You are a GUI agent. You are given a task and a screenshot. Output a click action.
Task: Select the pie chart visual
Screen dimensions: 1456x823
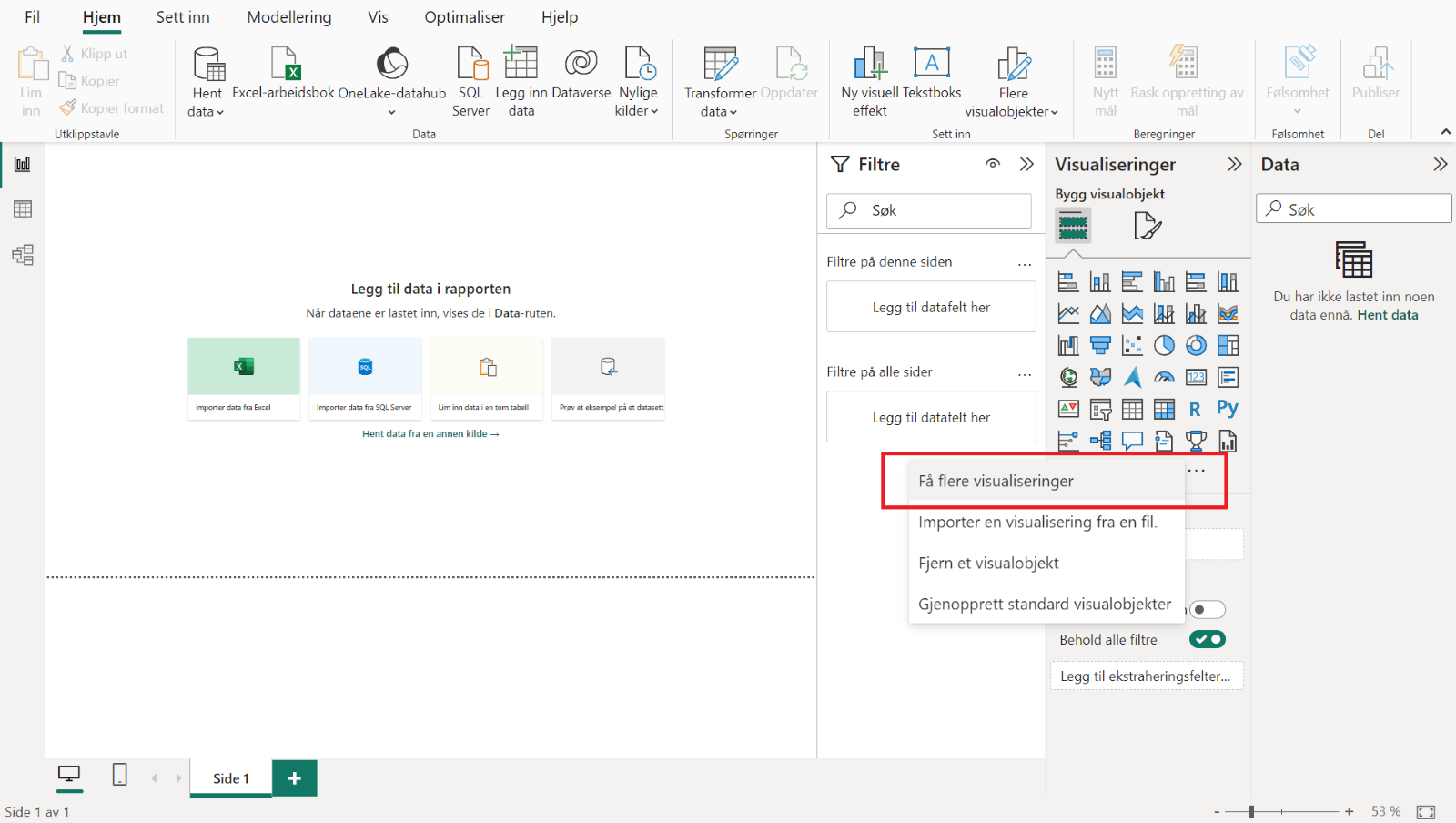1164,346
